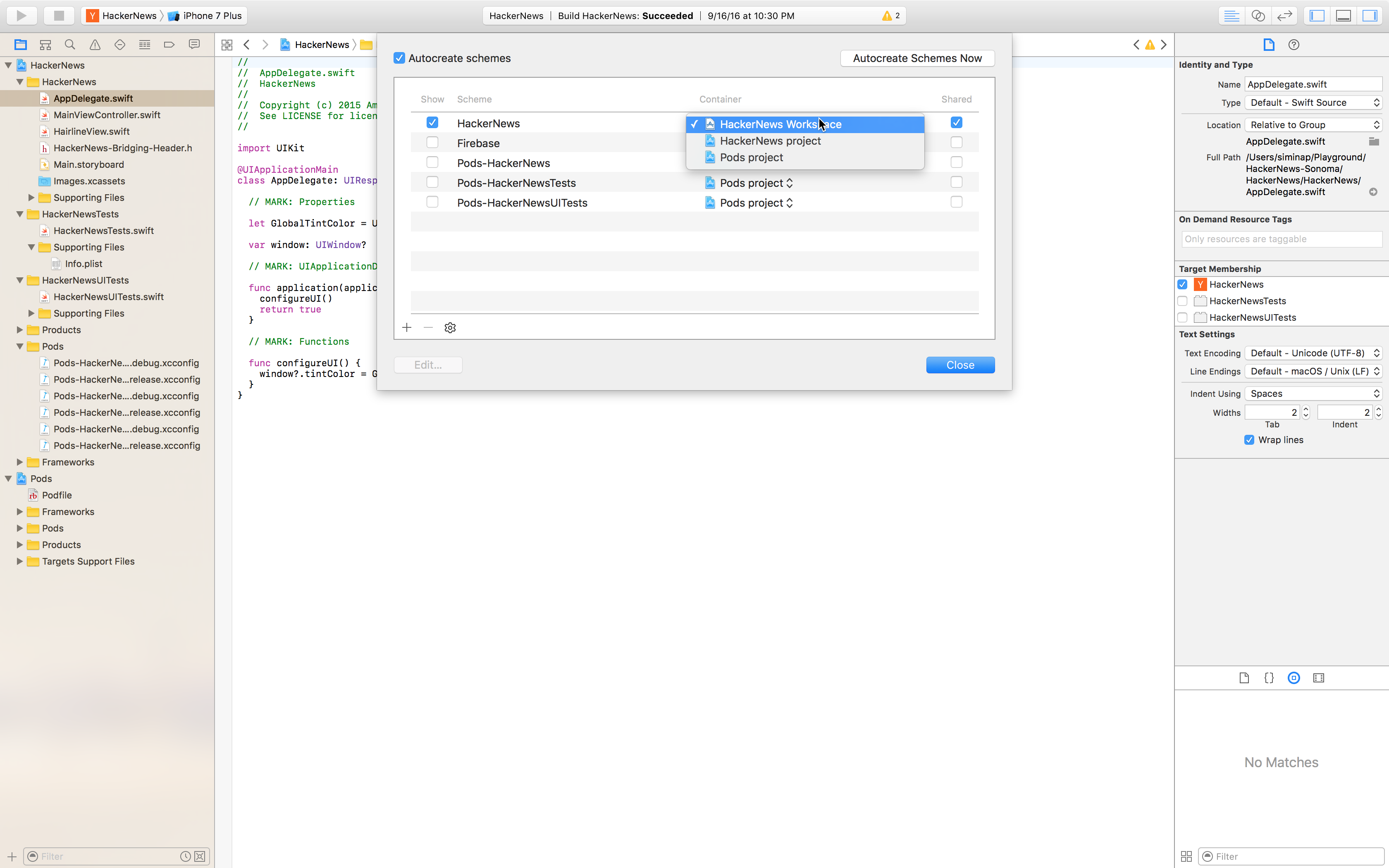Expand Pods folder in file navigator
The width and height of the screenshot is (1389, 868).
coord(19,528)
